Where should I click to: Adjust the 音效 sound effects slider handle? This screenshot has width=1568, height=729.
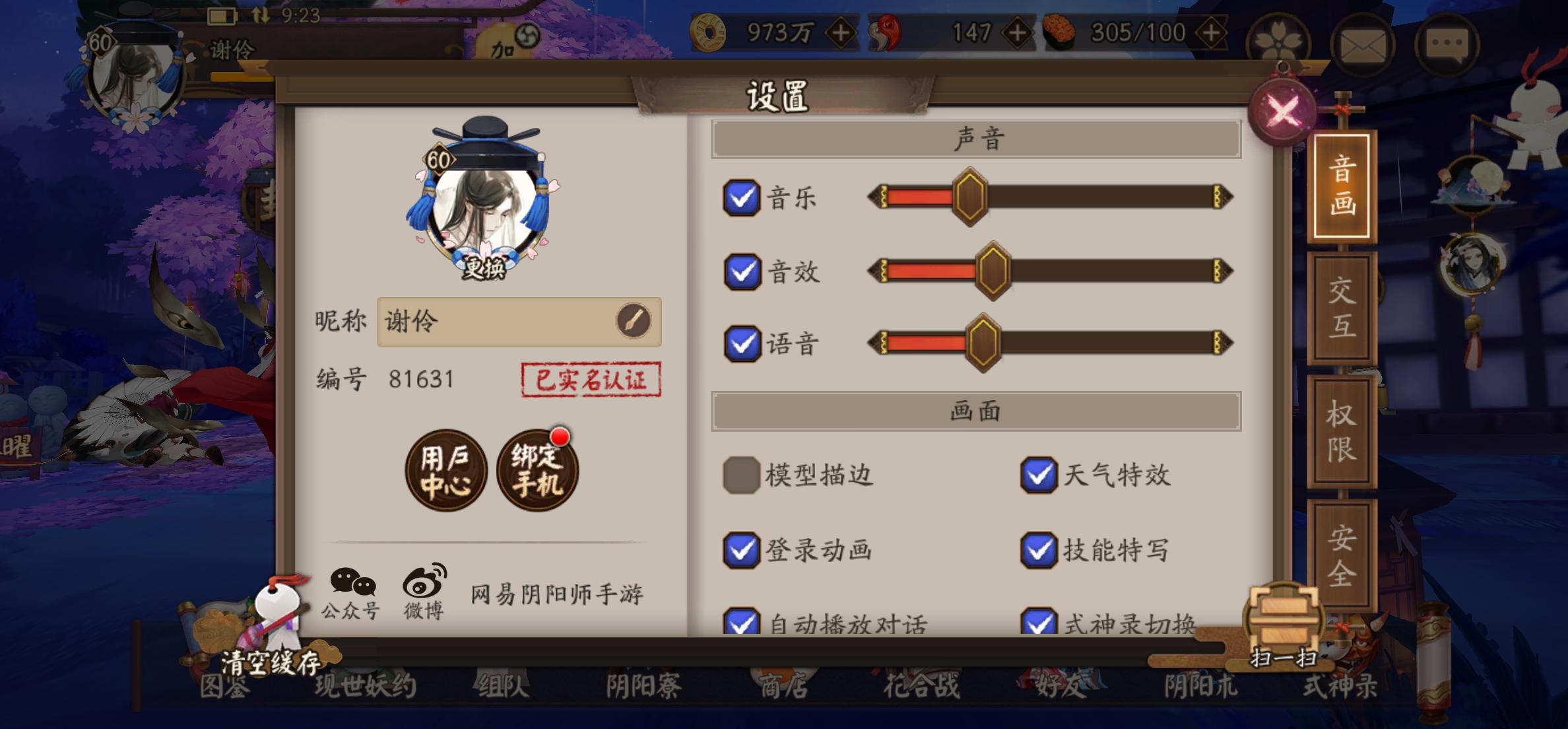(x=993, y=271)
